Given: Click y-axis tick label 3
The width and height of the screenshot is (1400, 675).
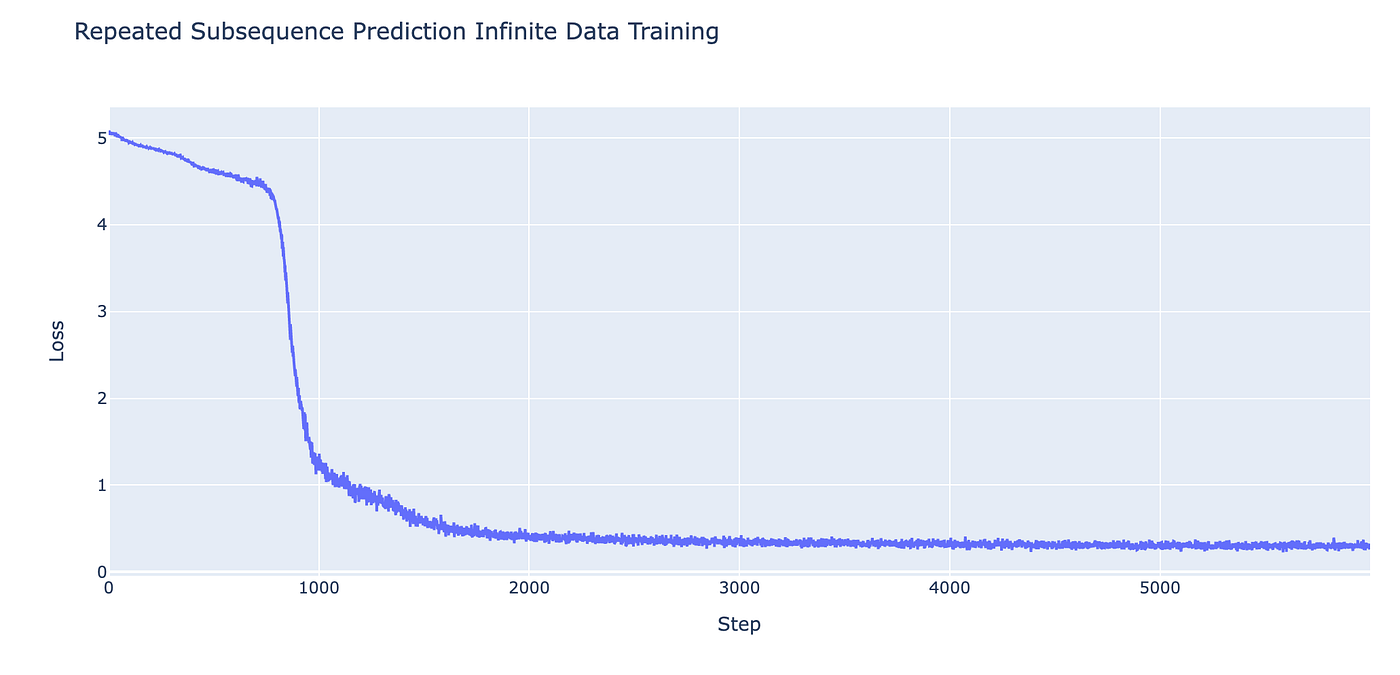Looking at the screenshot, I should coord(102,312).
